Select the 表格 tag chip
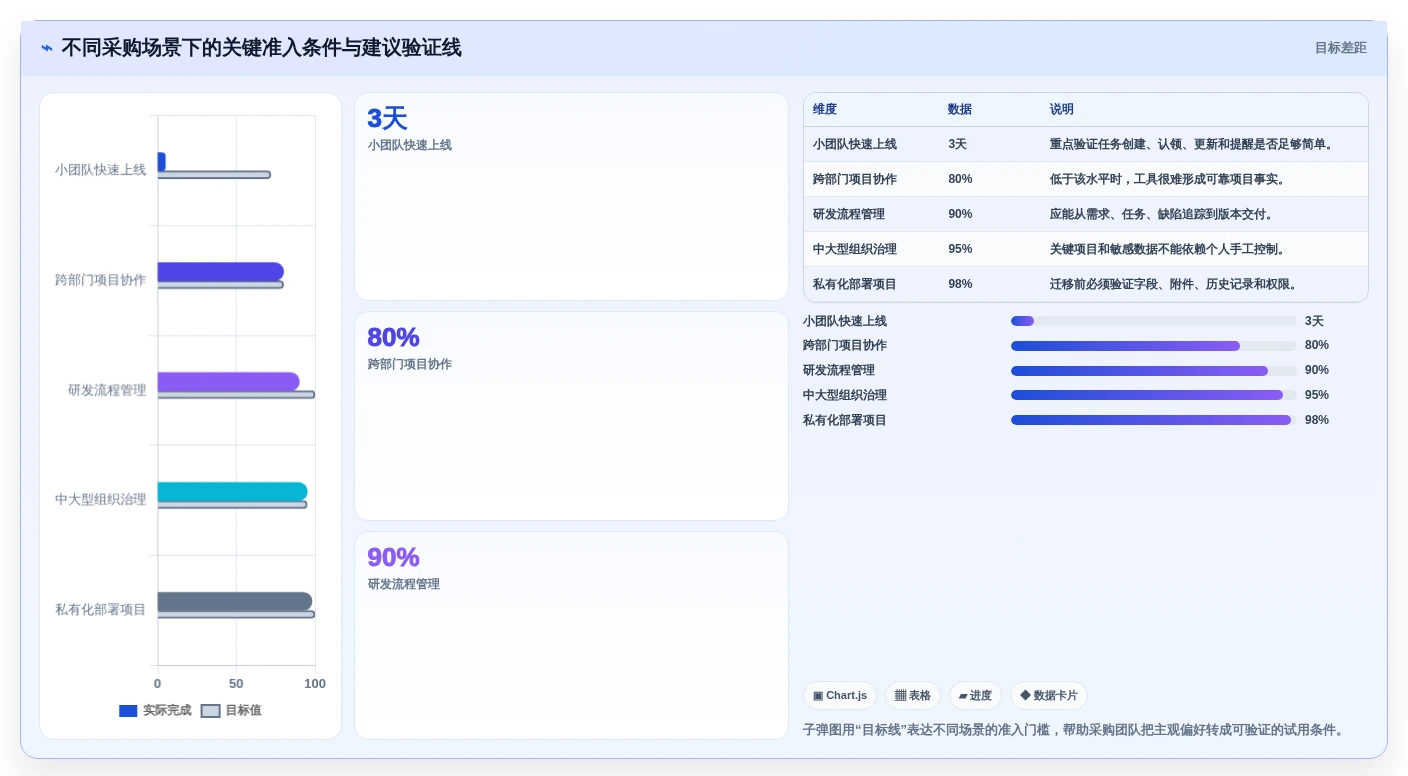Viewport: 1408px width, 776px height. point(913,696)
